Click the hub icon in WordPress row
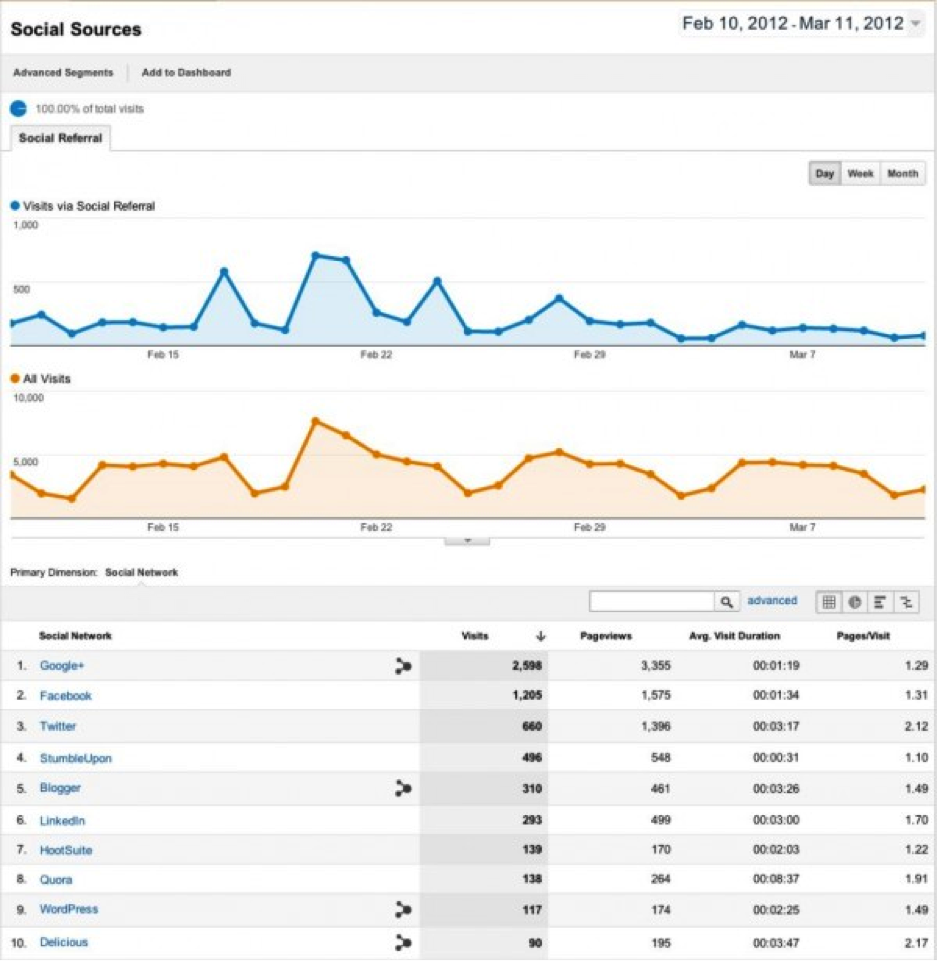This screenshot has width=937, height=961. pos(403,910)
